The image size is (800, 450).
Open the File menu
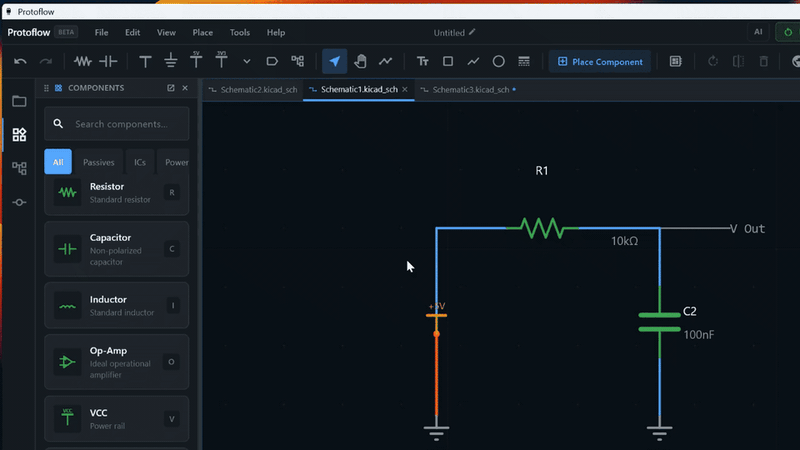pos(102,33)
